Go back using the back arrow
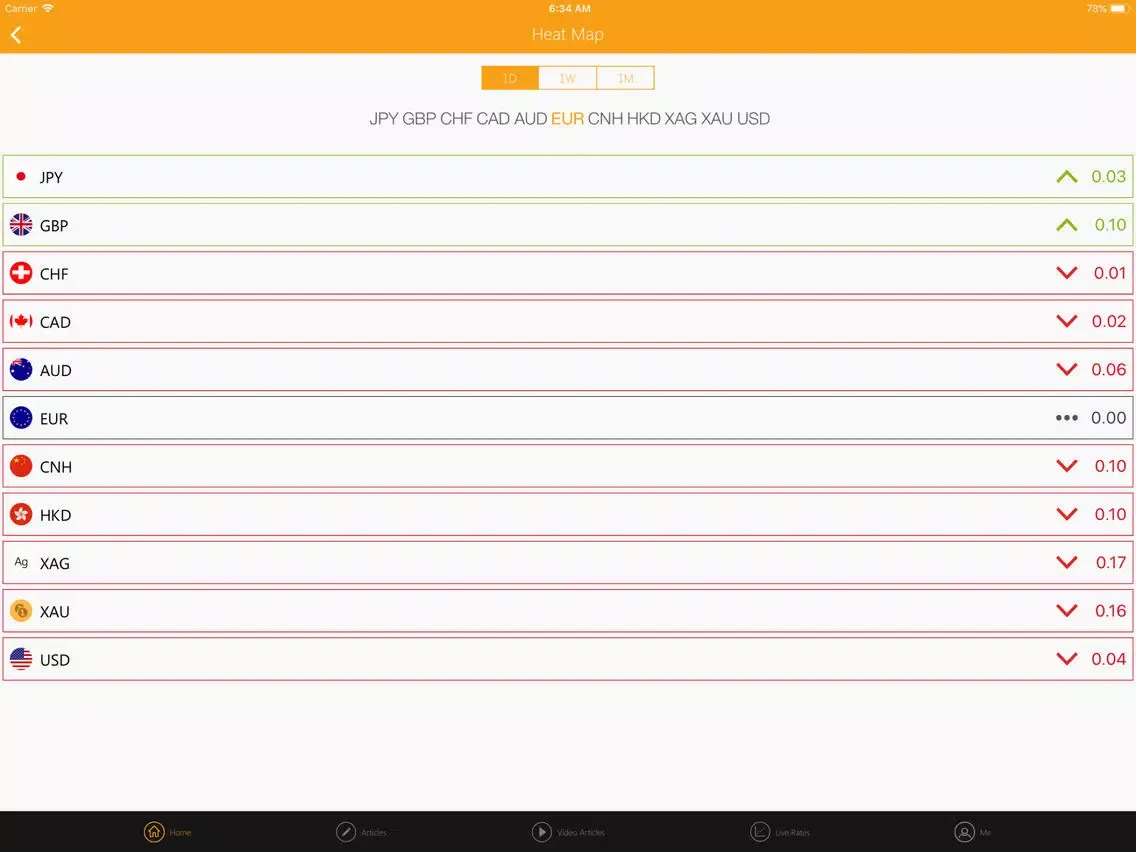 coord(16,35)
